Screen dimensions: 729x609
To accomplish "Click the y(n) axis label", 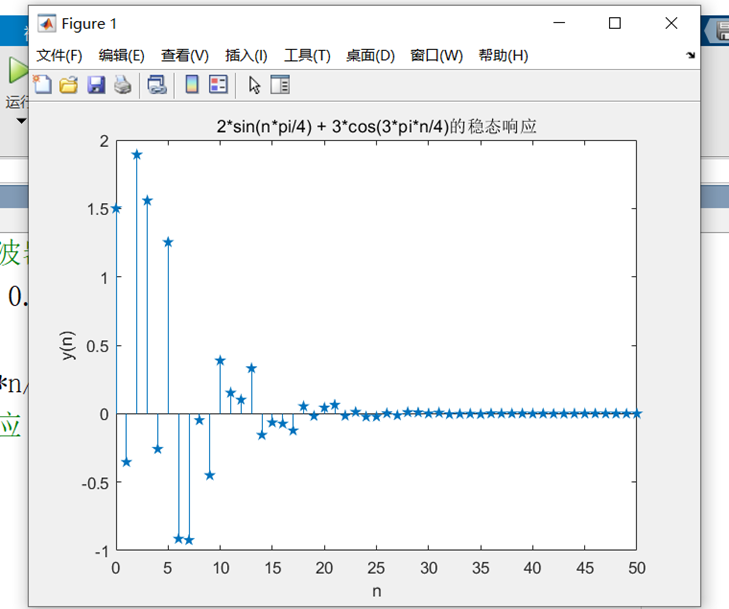I will [x=68, y=345].
